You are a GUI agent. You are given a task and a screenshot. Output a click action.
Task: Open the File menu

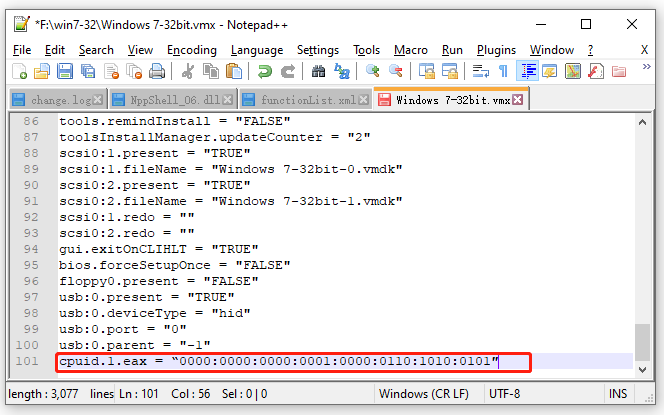pyautogui.click(x=22, y=50)
